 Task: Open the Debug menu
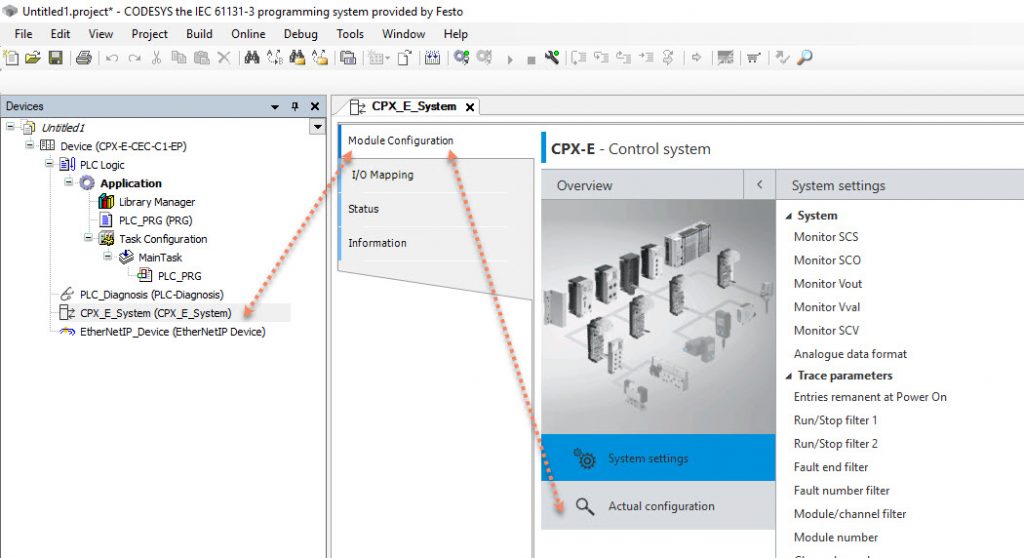tap(300, 34)
